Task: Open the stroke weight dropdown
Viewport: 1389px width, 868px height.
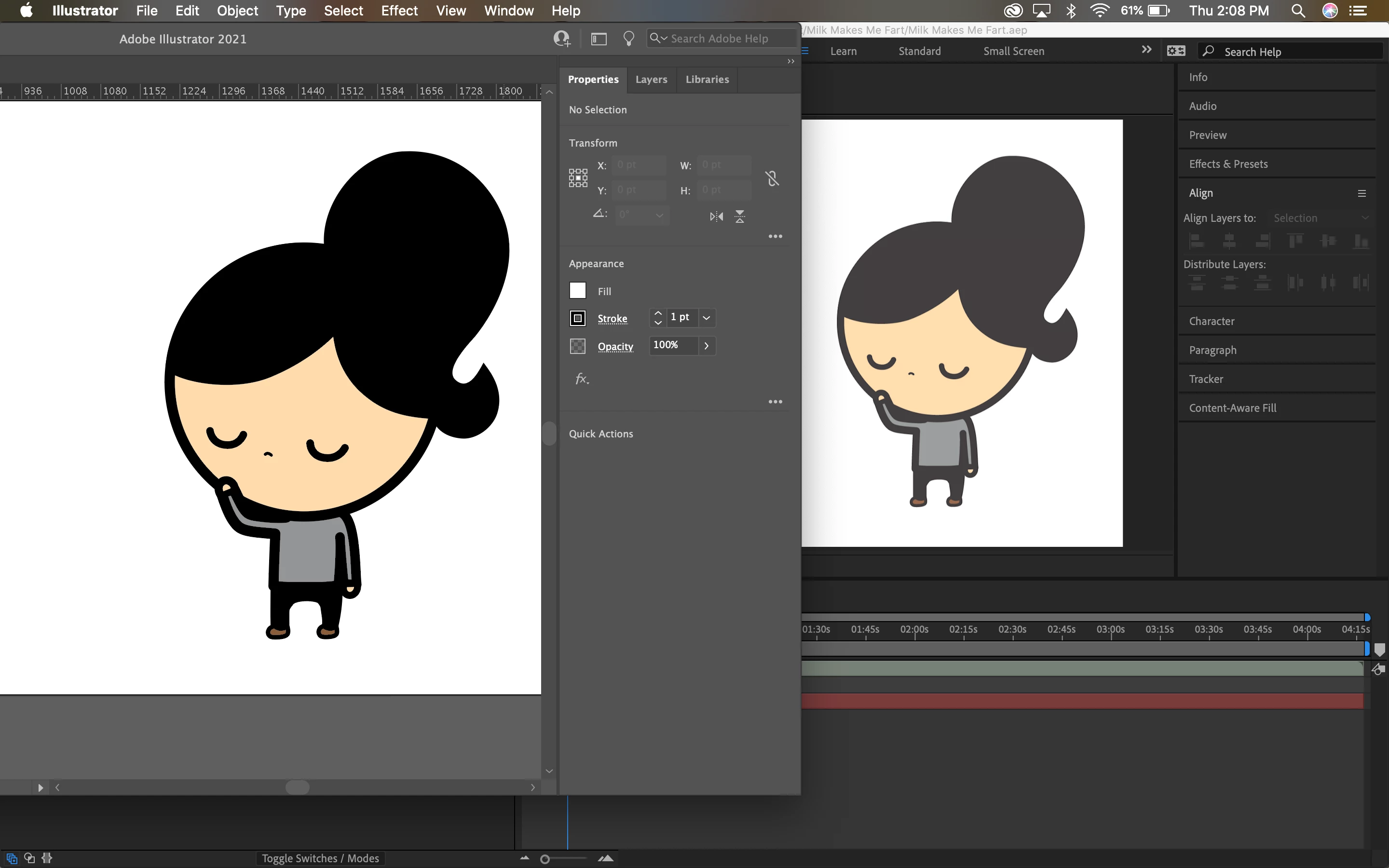Action: click(707, 317)
